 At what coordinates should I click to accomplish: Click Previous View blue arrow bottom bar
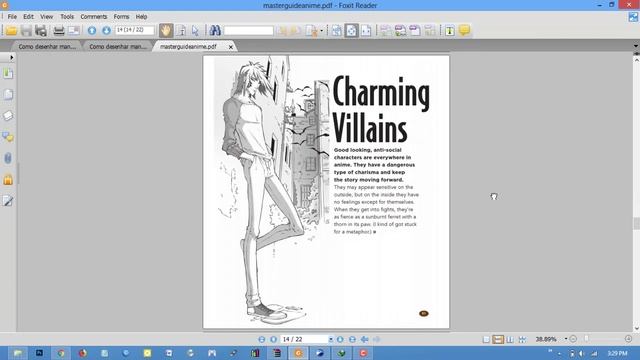pos(364,339)
